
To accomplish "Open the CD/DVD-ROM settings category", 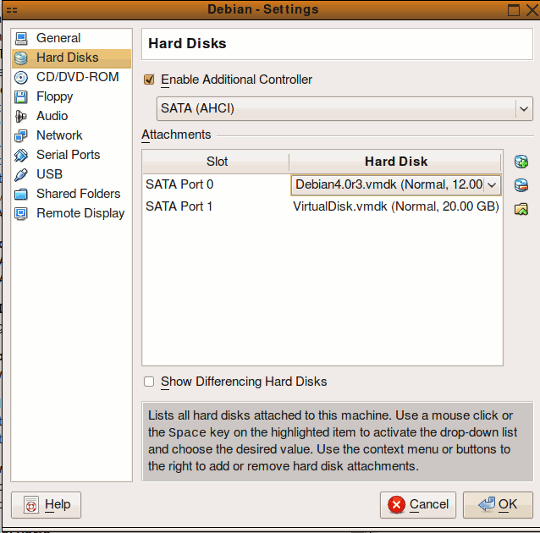I will pos(72,77).
